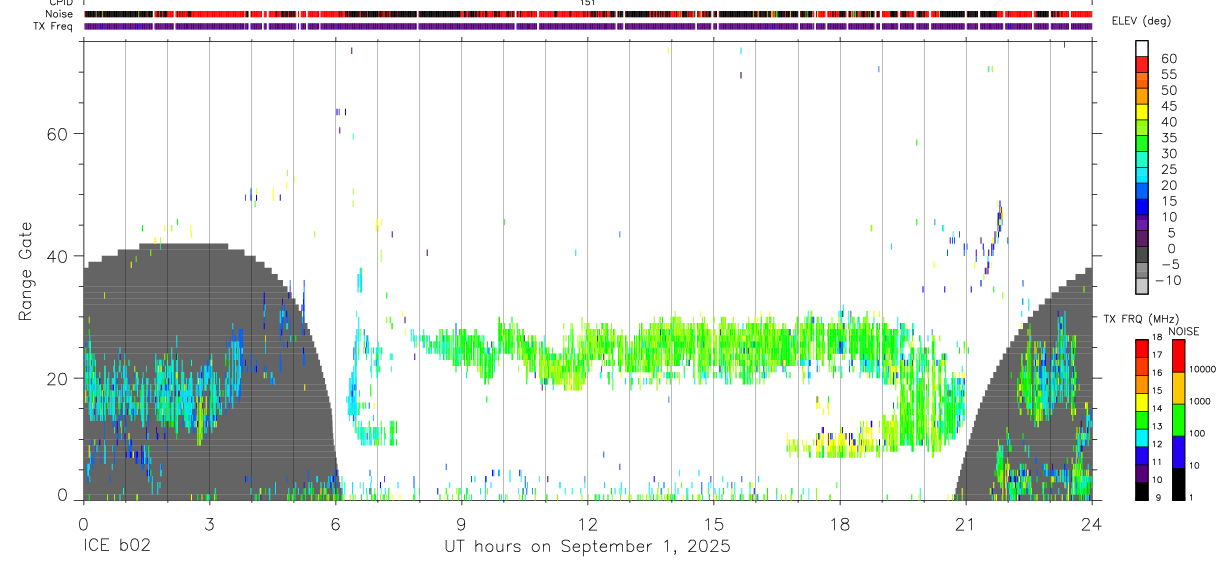Click ELEV colorbar label '45'
This screenshot has width=1228, height=567.
[1168, 106]
